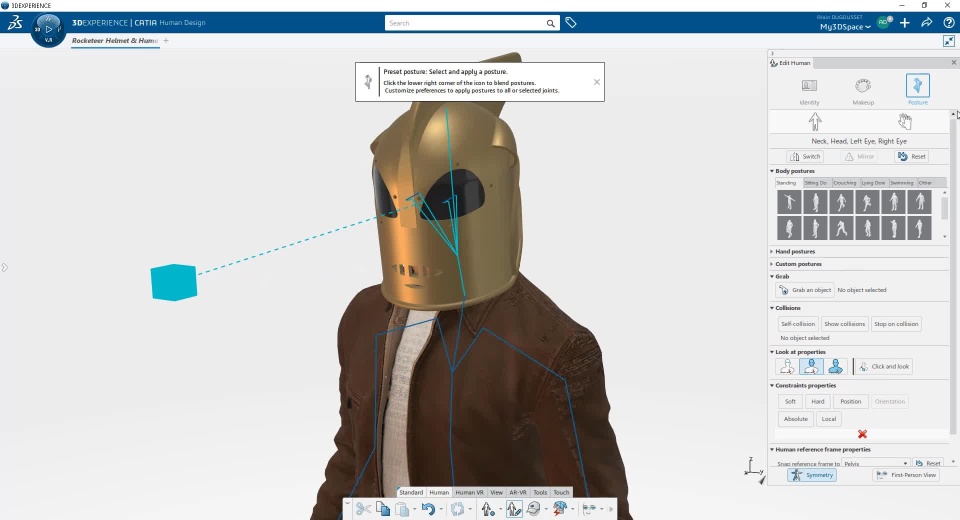Click the red X delete constraint icon
This screenshot has height=520, width=960.
(x=862, y=434)
